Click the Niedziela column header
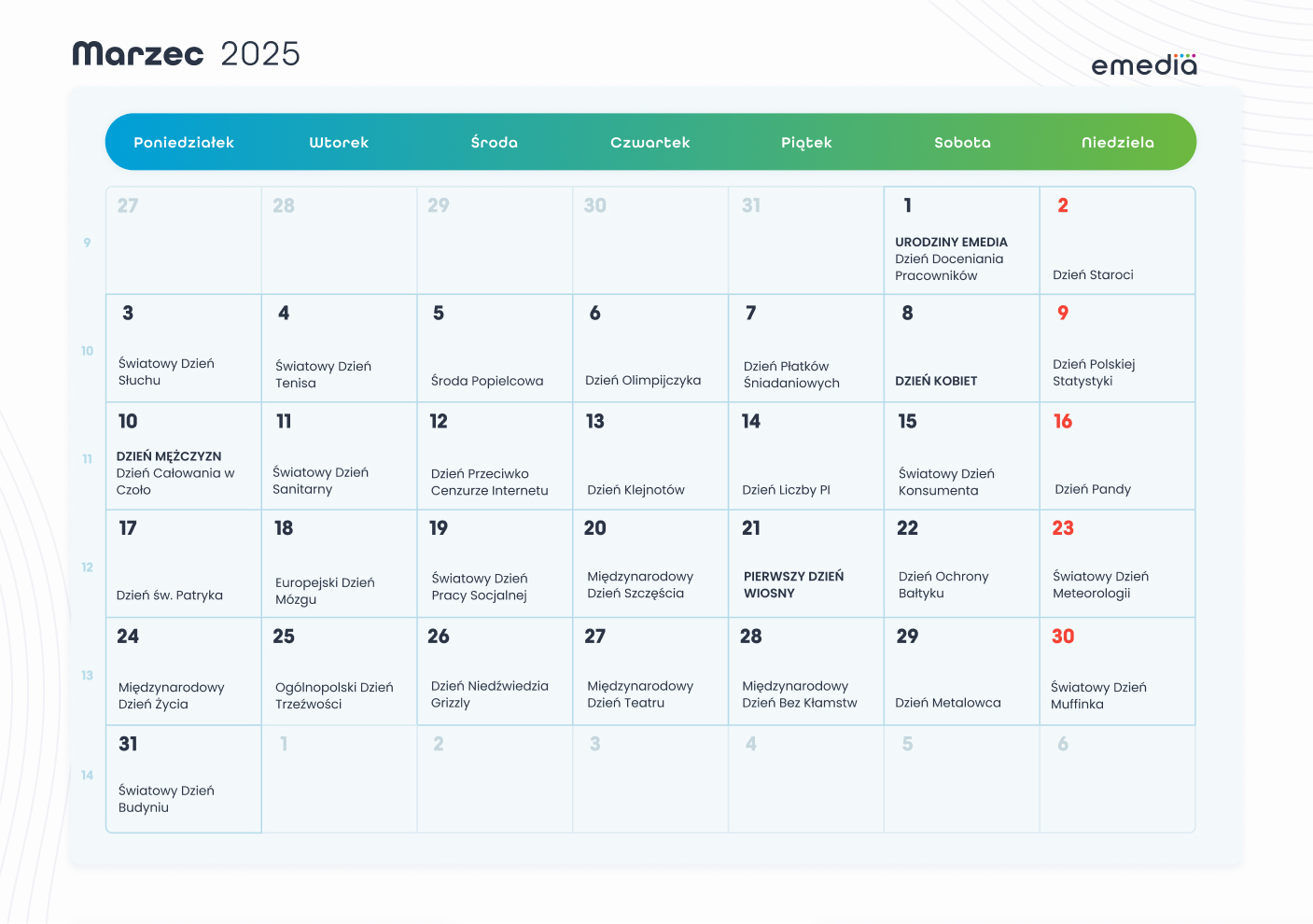Image resolution: width=1313 pixels, height=924 pixels. pyautogui.click(x=1117, y=143)
